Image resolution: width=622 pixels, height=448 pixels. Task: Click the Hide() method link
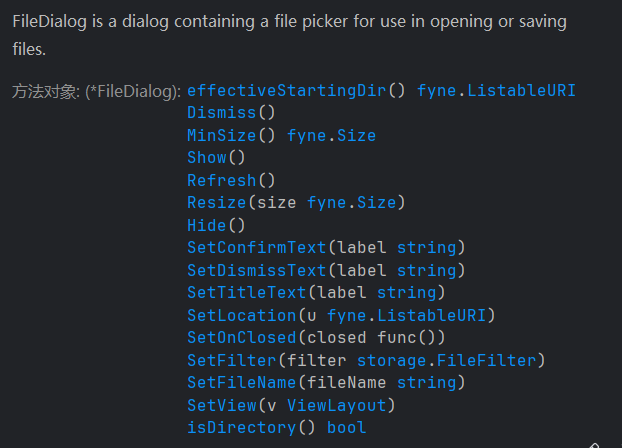(206, 225)
